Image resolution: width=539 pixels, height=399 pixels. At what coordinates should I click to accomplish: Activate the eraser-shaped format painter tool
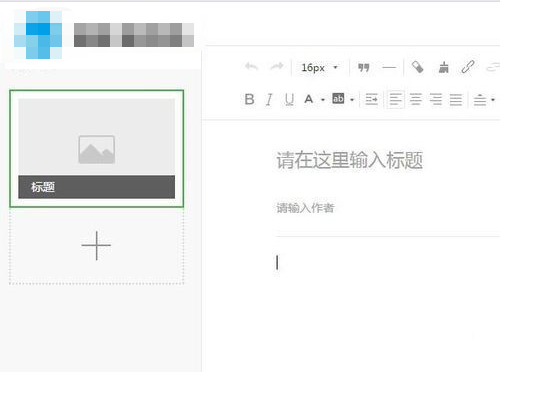[x=417, y=67]
